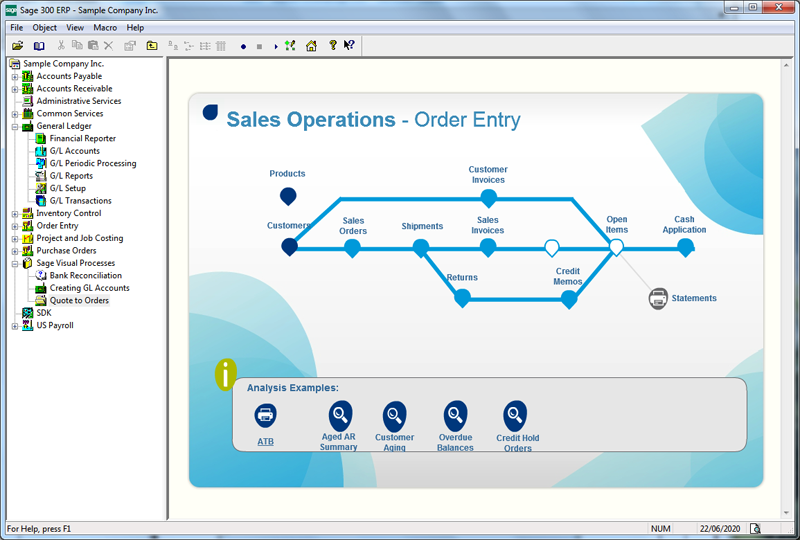The width and height of the screenshot is (800, 540).
Task: Open the Cash Application node
Action: [x=686, y=248]
